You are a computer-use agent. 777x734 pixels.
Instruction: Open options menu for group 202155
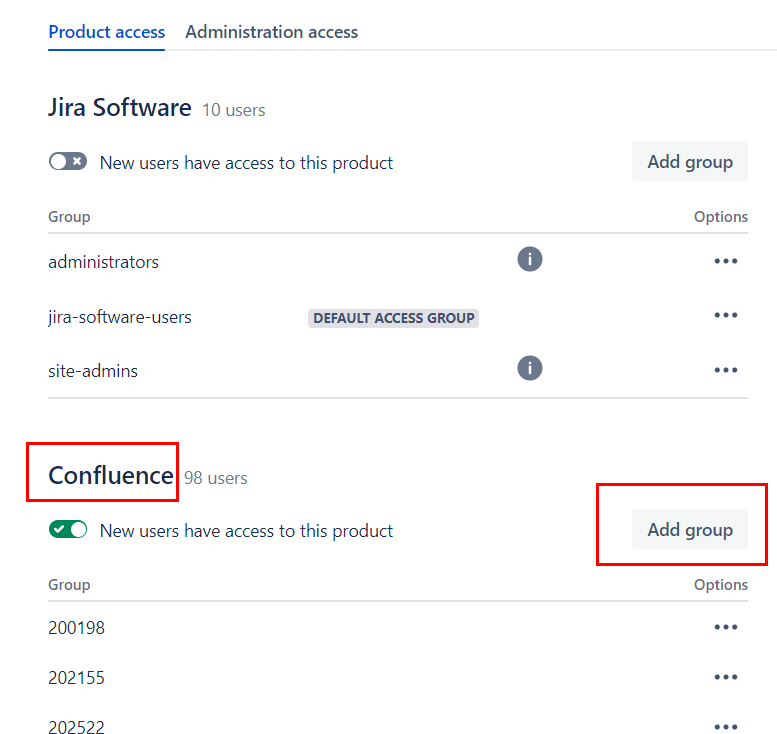click(726, 677)
